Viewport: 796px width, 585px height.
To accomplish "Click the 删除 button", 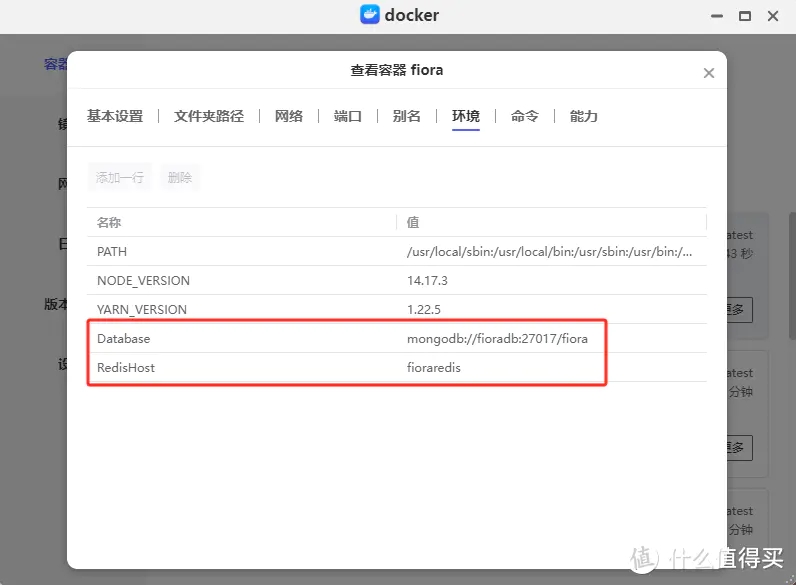I will [x=180, y=177].
